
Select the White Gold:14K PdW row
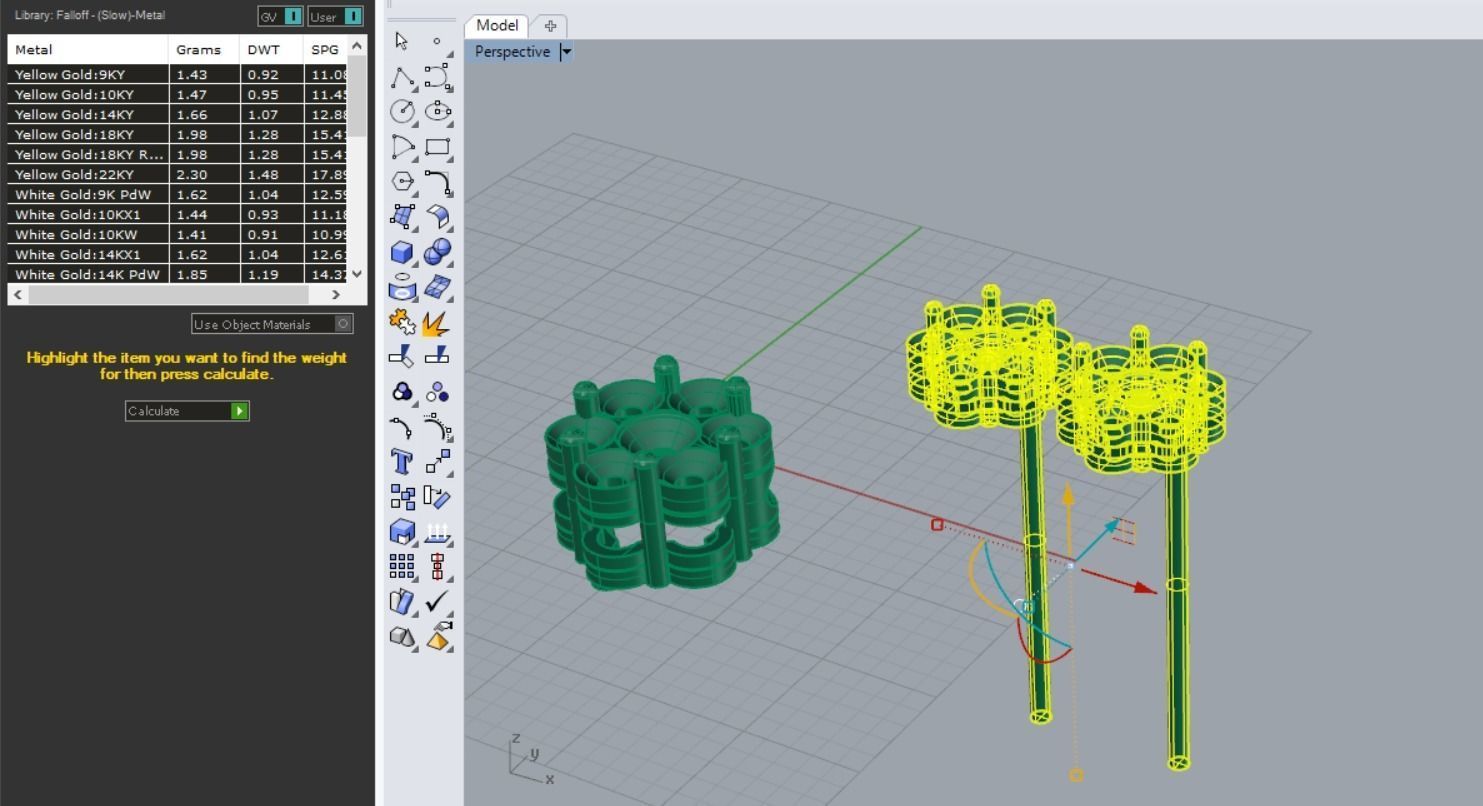[178, 274]
